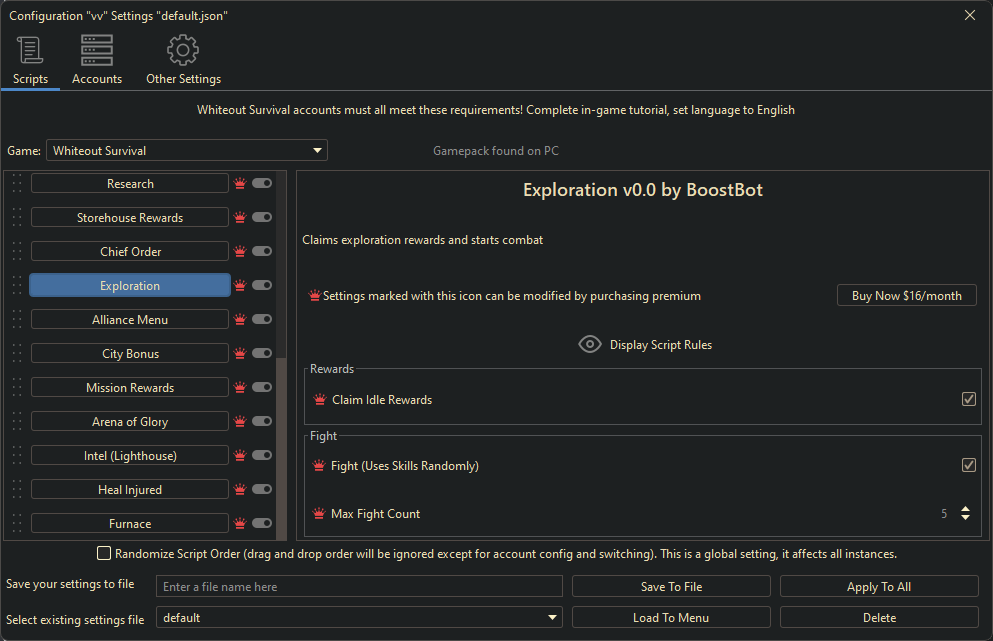Open the Scripts tab

(x=30, y=61)
